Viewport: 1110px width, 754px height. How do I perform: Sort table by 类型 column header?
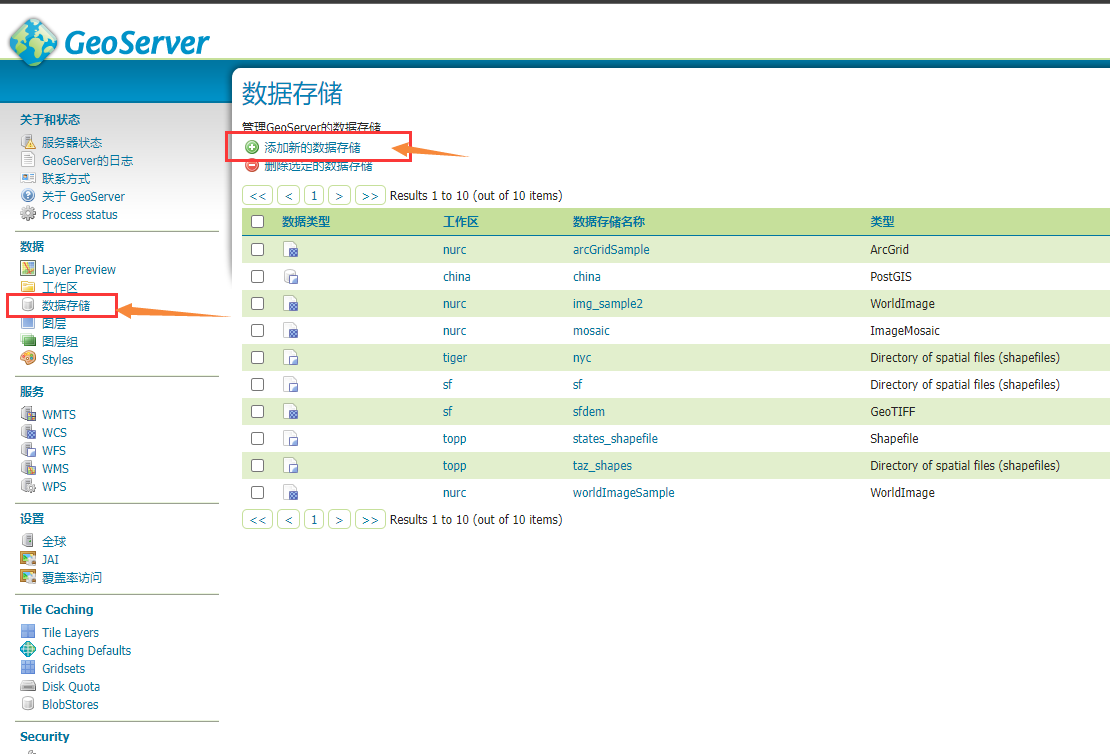[882, 222]
